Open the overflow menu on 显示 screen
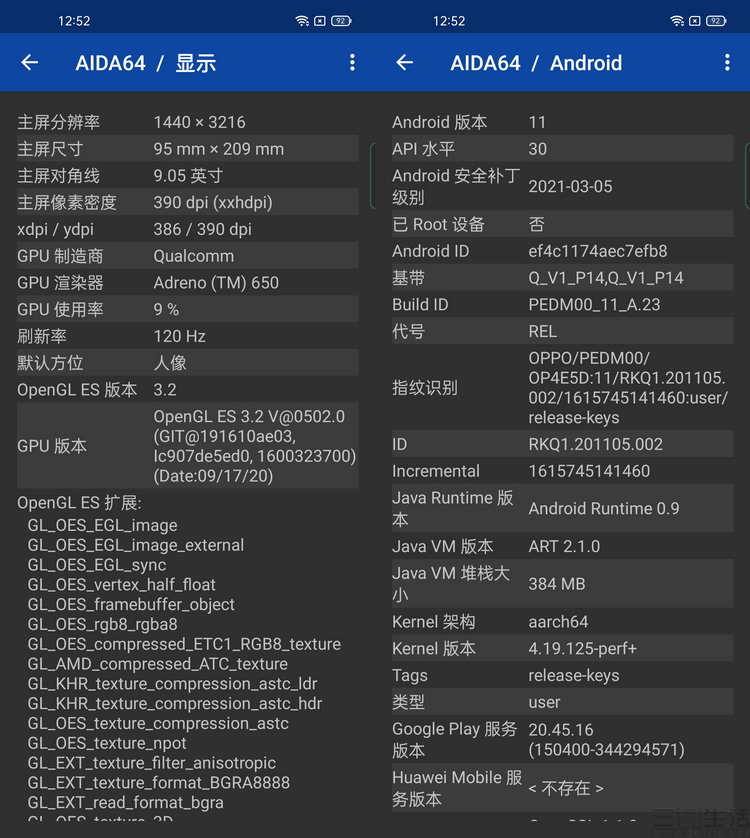750x838 pixels. [352, 63]
